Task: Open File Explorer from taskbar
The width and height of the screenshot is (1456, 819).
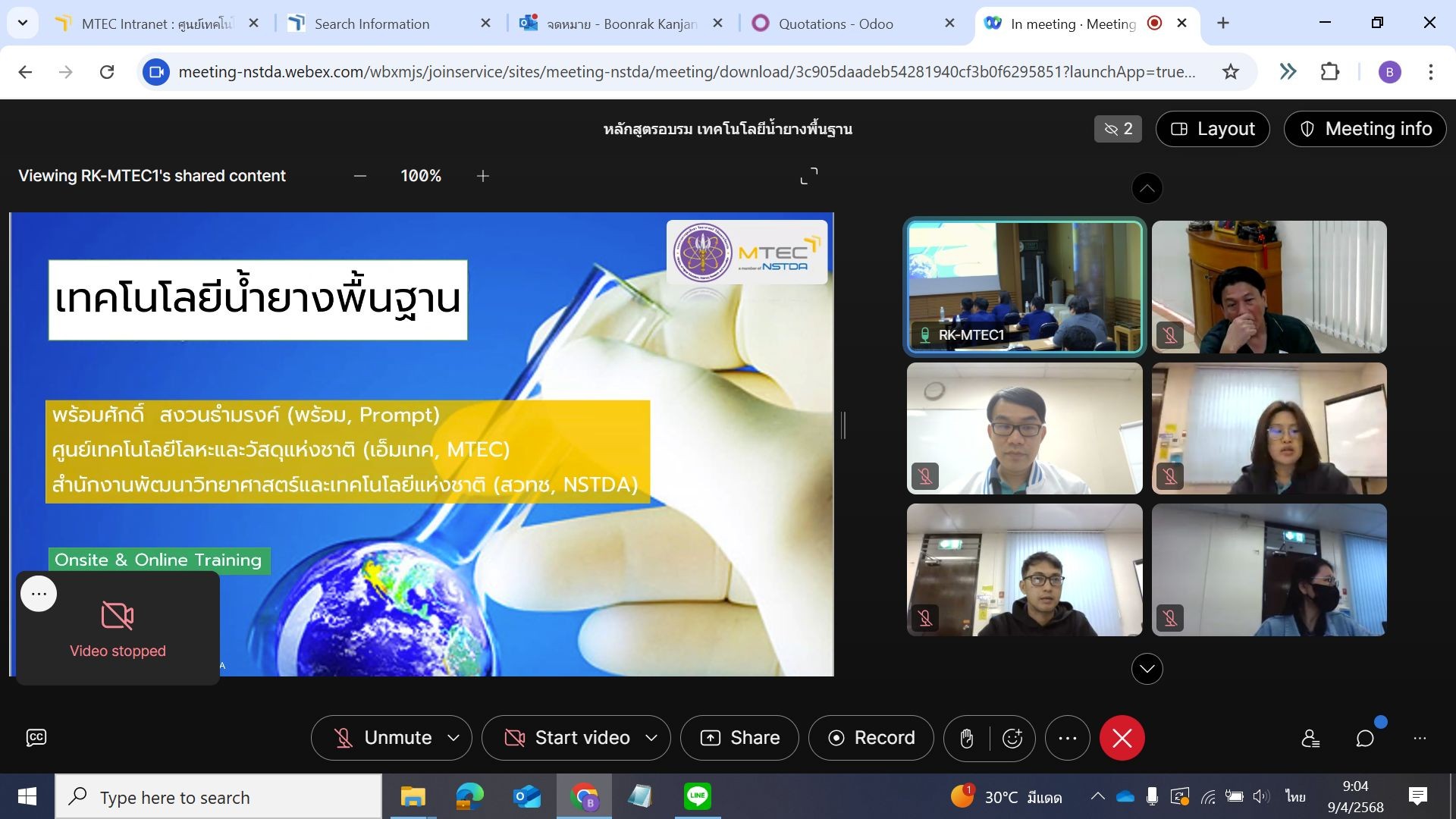Action: pos(413,796)
